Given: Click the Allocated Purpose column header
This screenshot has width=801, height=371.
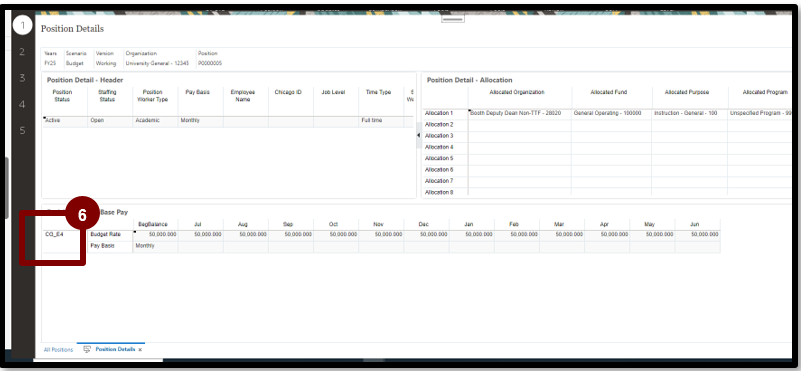Looking at the screenshot, I should pos(687,92).
